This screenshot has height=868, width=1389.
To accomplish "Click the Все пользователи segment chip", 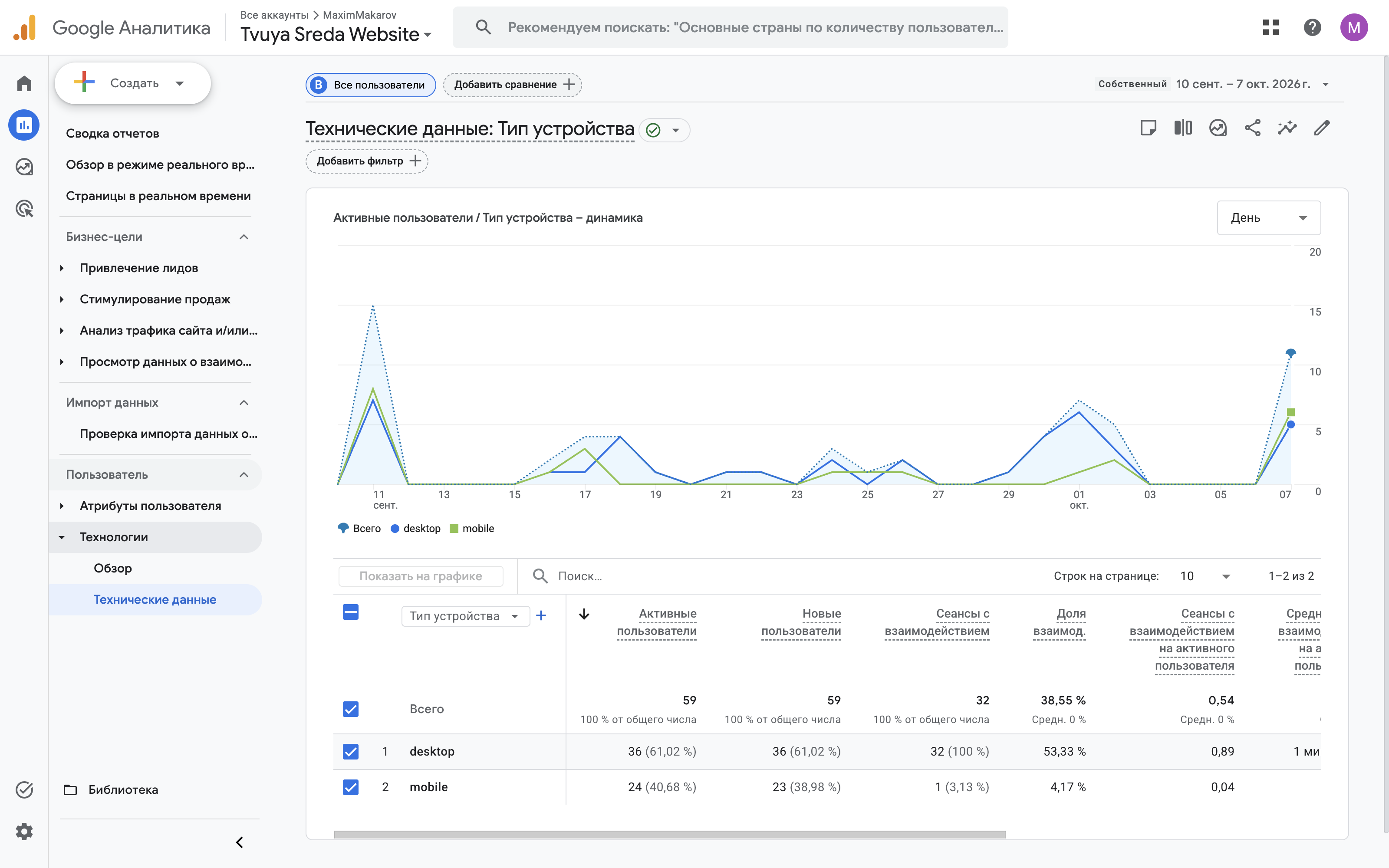I will click(371, 84).
